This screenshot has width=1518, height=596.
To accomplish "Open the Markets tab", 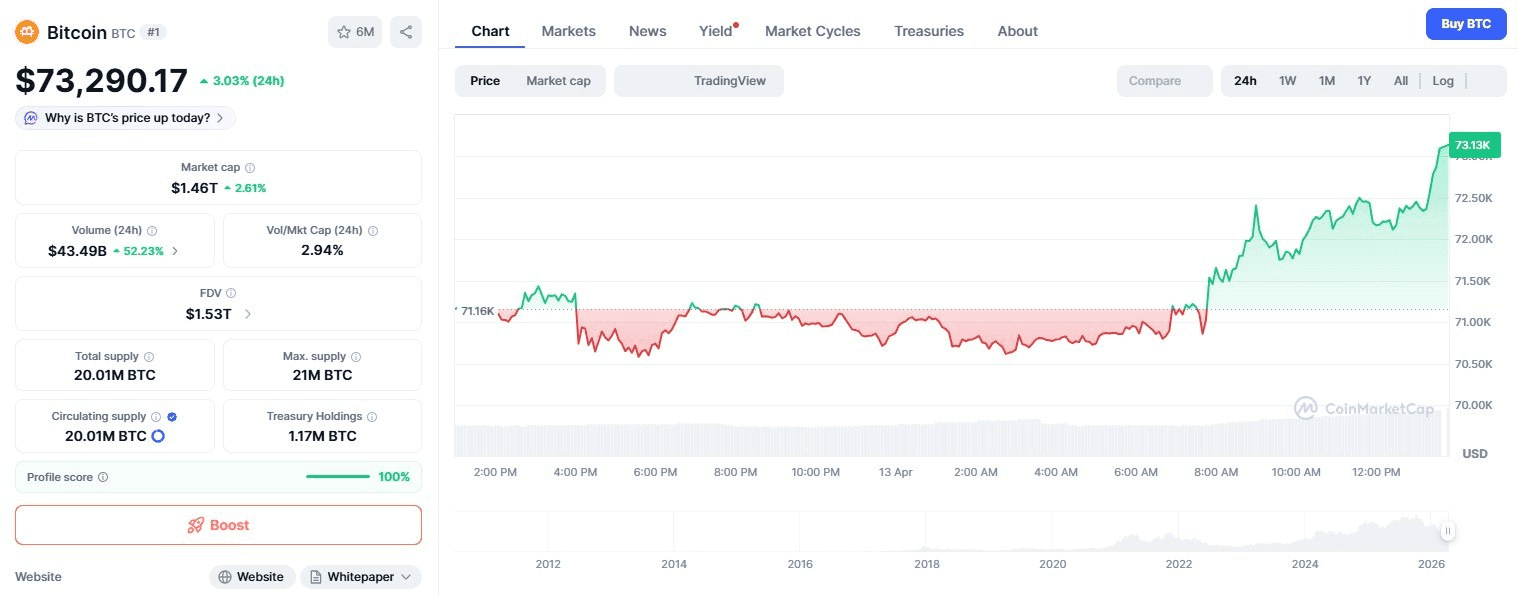I will [568, 31].
